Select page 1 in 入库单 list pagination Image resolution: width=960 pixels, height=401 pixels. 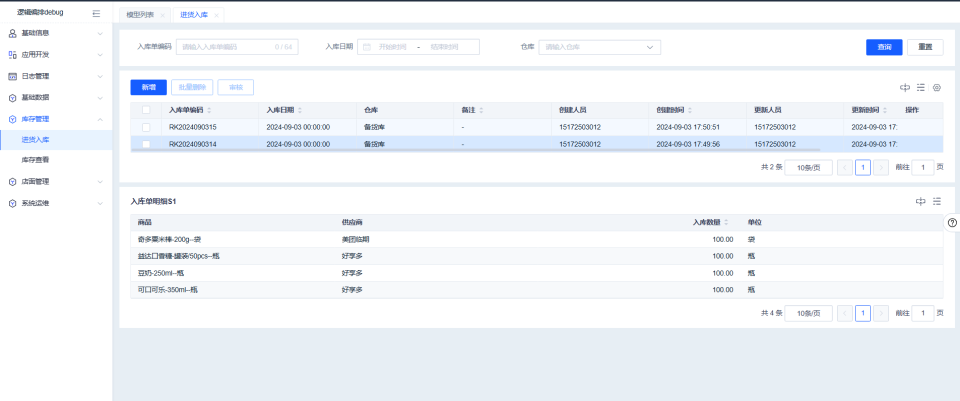tap(863, 168)
